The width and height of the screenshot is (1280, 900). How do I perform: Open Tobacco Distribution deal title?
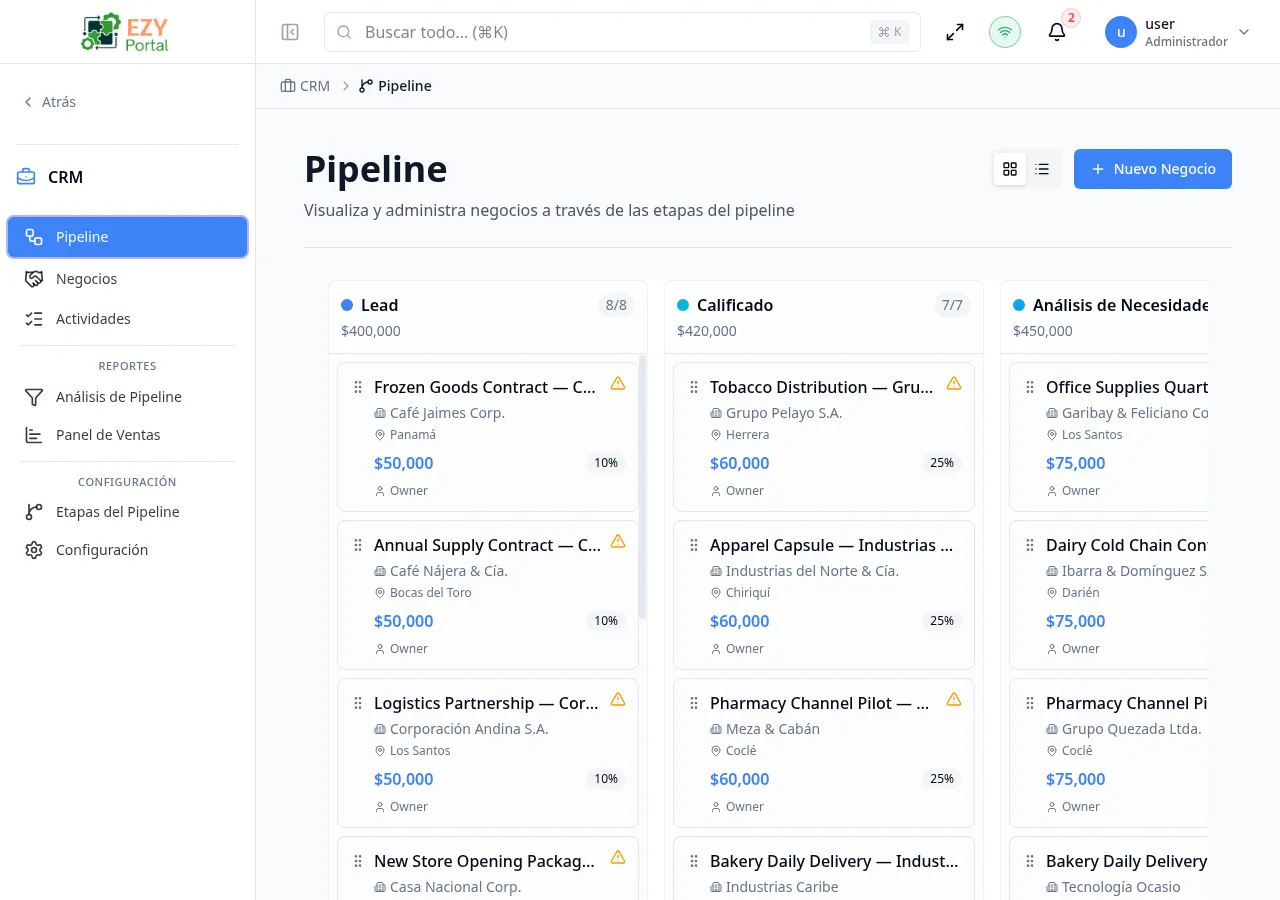(821, 387)
